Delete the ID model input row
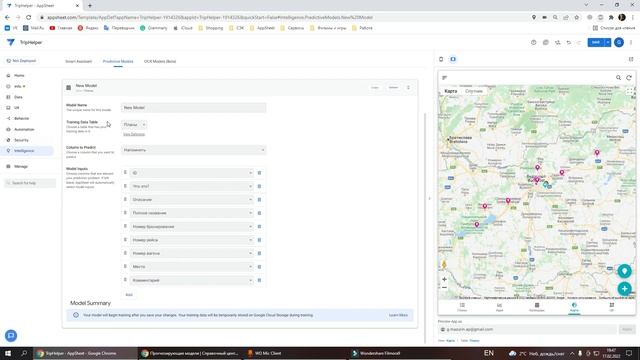Image resolution: width=640 pixels, height=360 pixels. 259,173
